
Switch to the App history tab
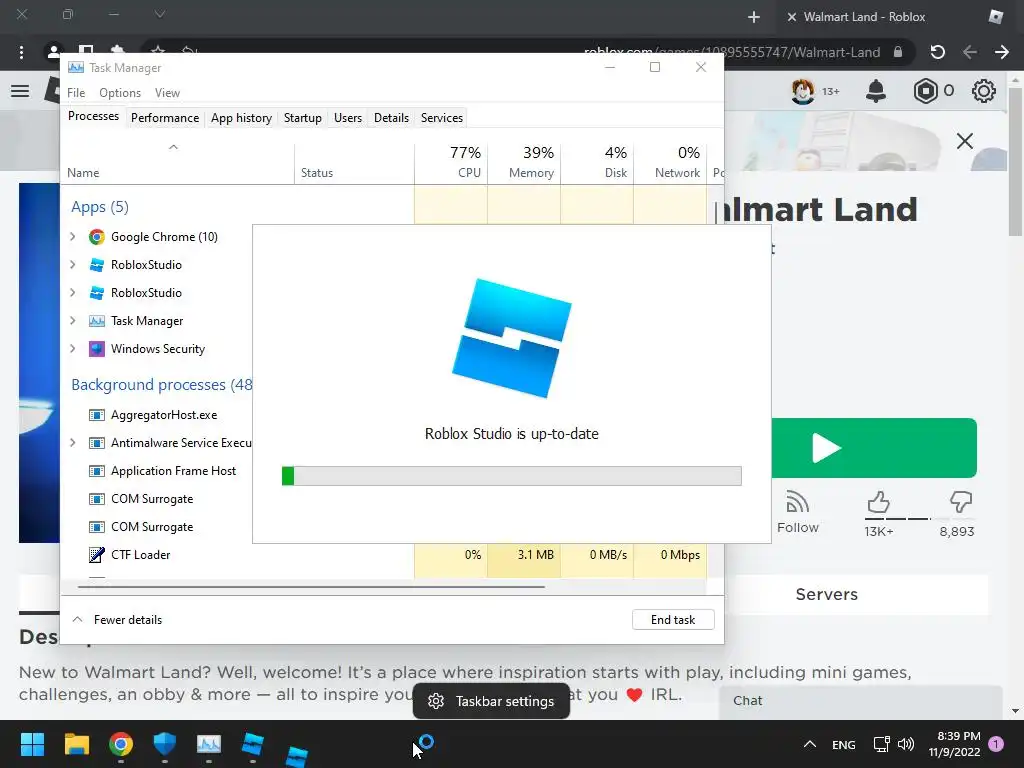point(241,118)
